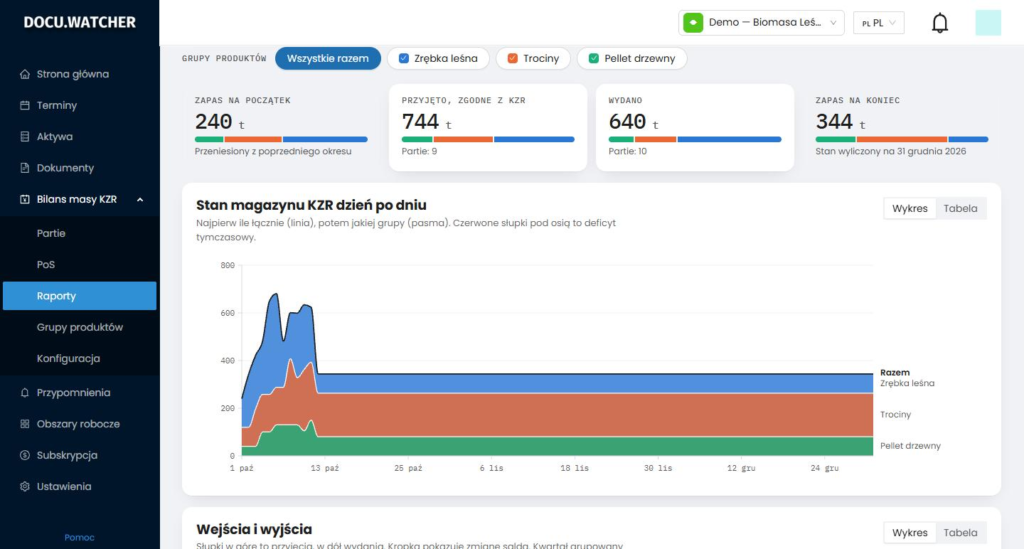Screen dimensions: 1024x549
Task: Click 'Stan wyliczony na 31 grudnia 2026' text
Action: point(891,151)
